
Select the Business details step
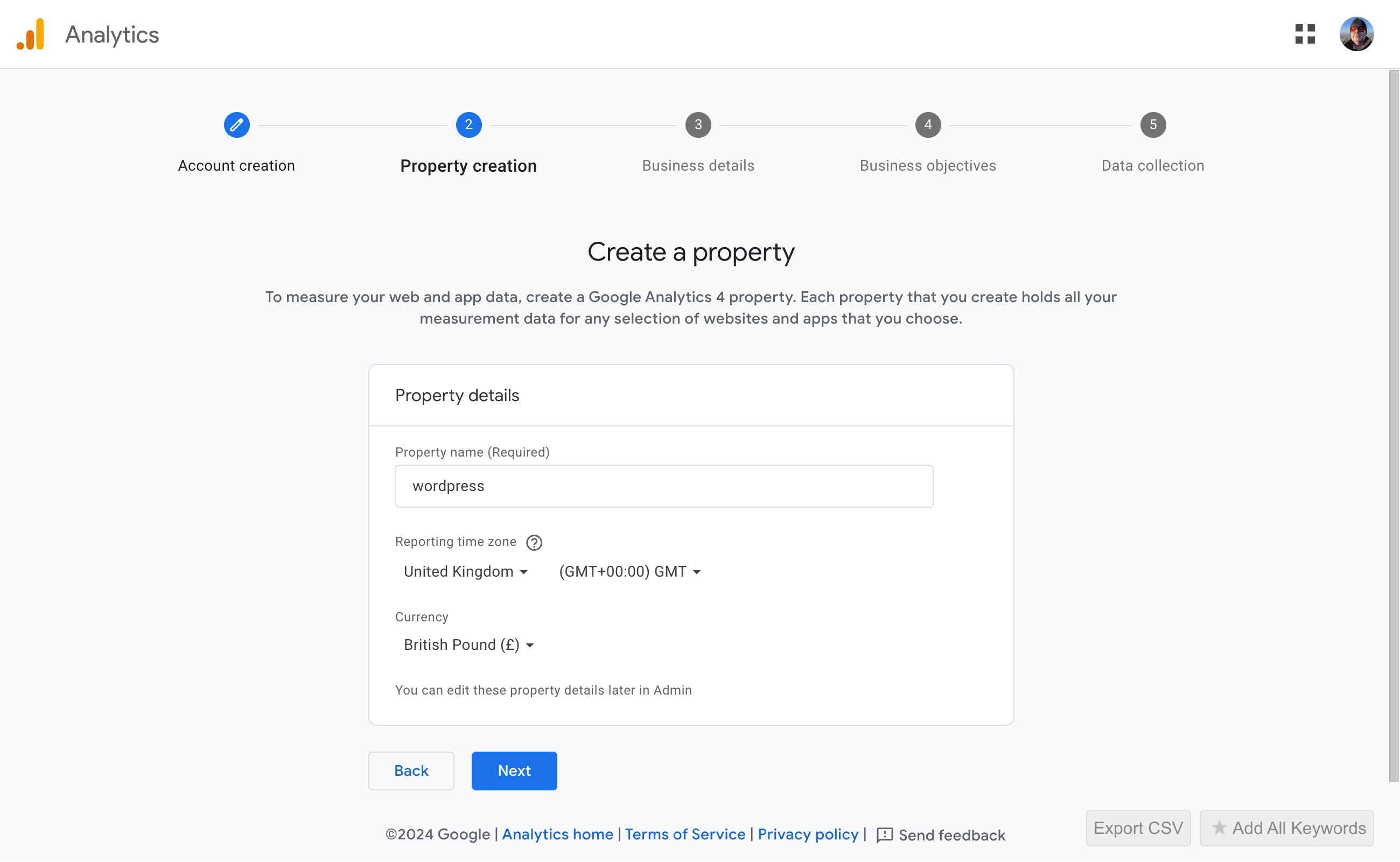tap(698, 125)
